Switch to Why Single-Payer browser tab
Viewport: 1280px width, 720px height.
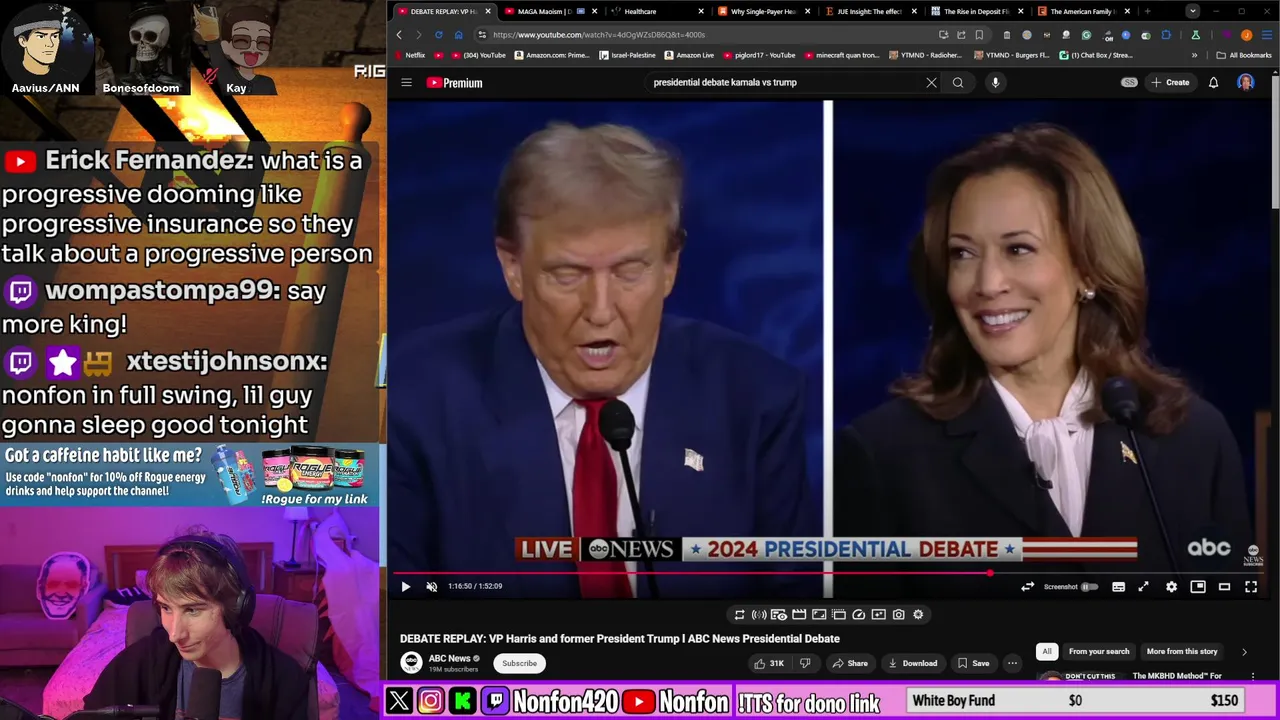pos(762,11)
